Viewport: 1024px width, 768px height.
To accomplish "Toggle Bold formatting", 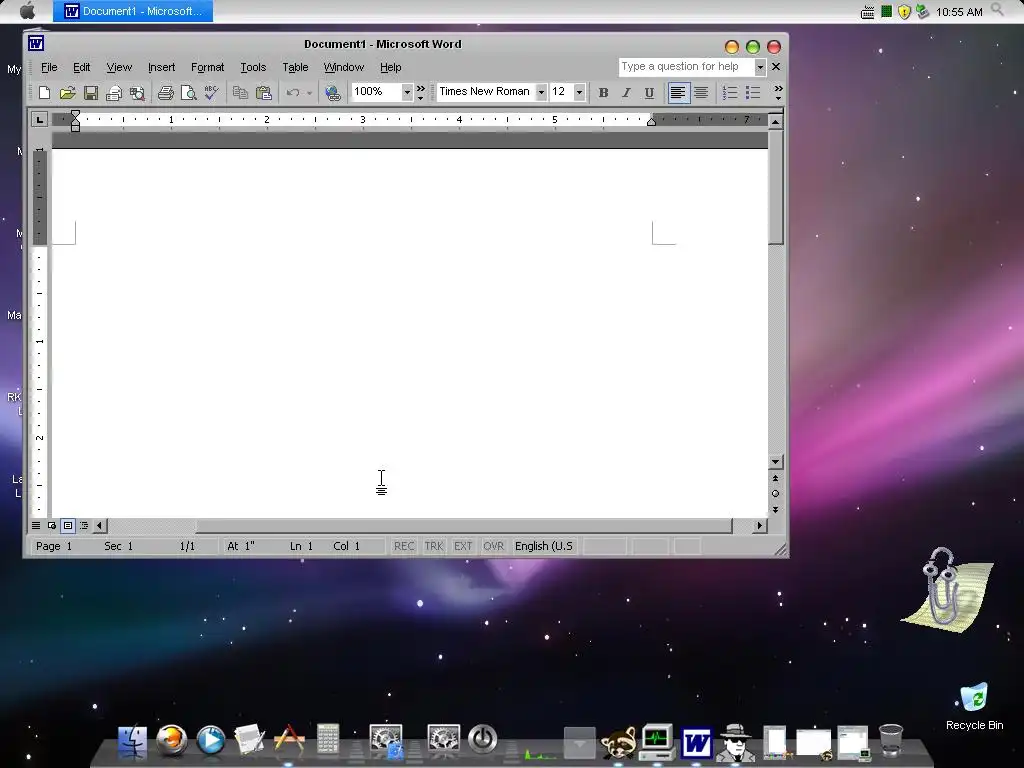I will click(603, 93).
